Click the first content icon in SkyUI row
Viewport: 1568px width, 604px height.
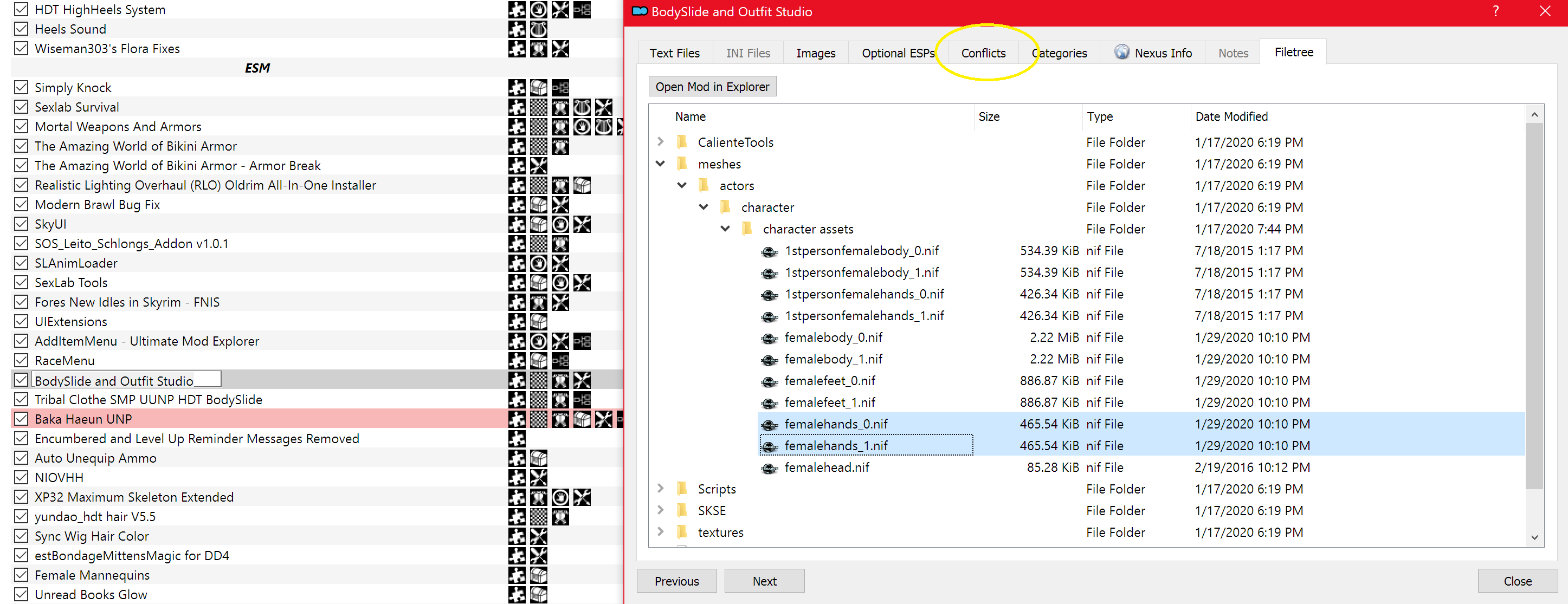pyautogui.click(x=517, y=224)
